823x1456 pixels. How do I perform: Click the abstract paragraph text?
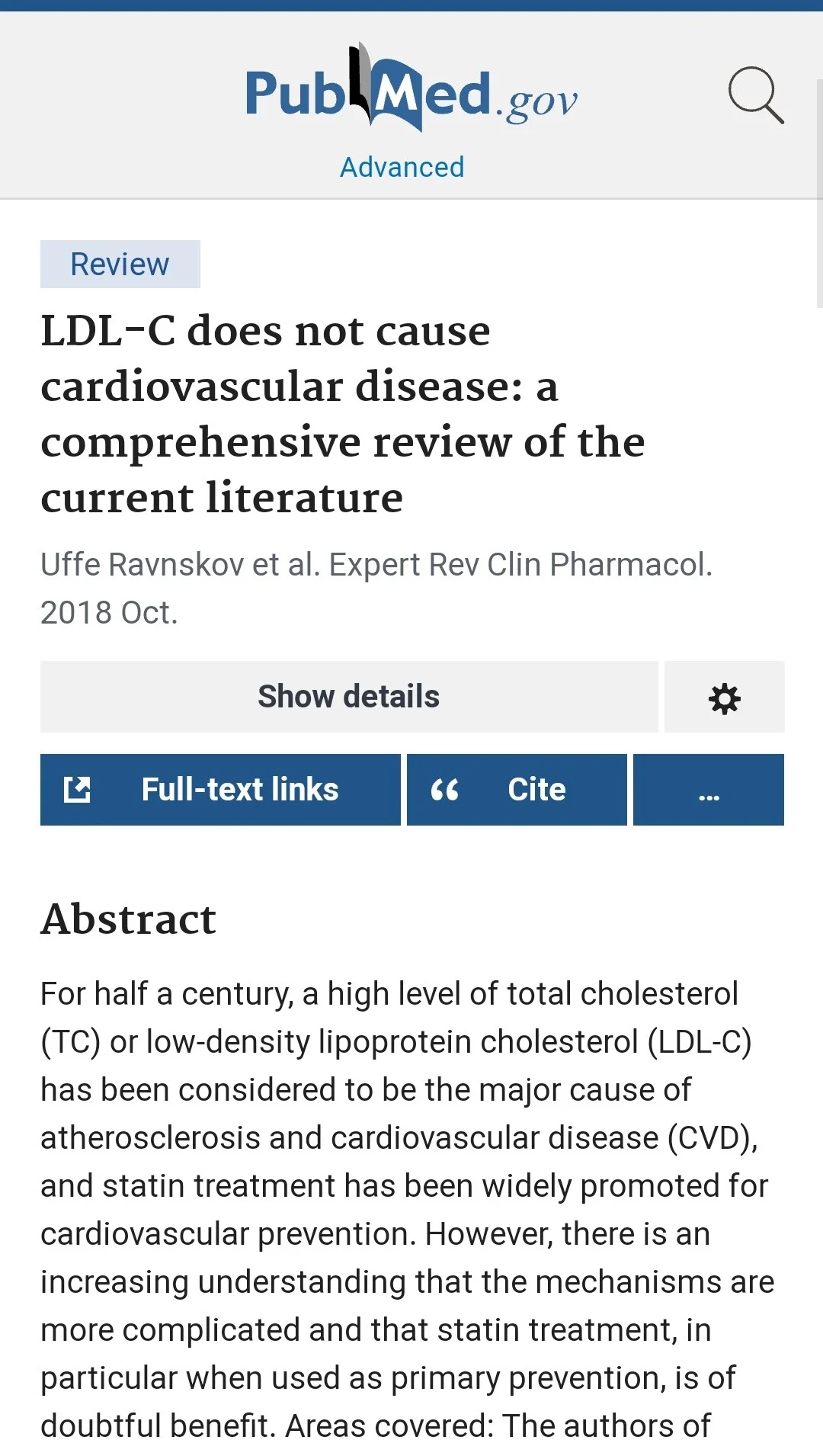coord(407,1210)
